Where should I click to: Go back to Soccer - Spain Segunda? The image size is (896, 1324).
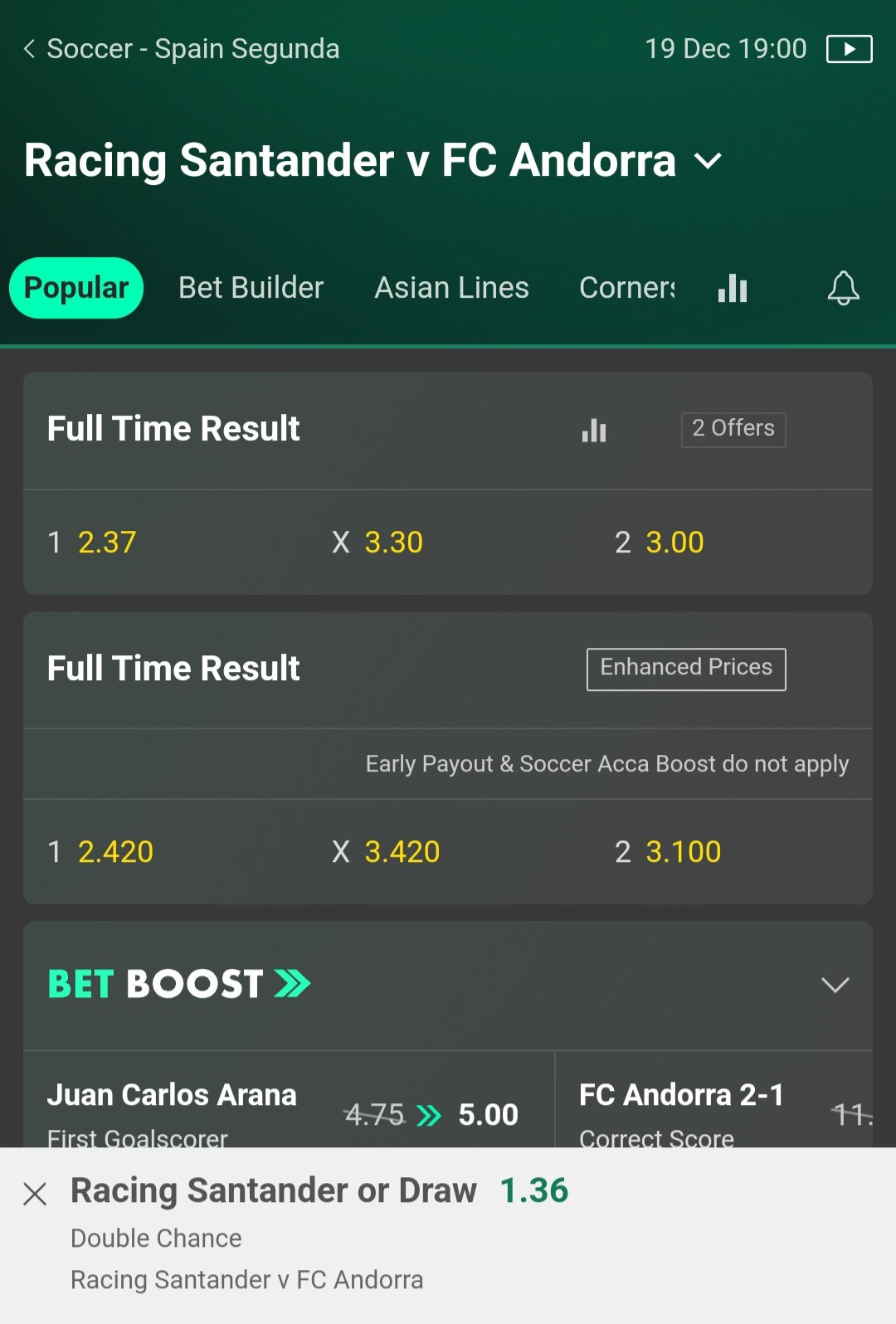tap(181, 49)
